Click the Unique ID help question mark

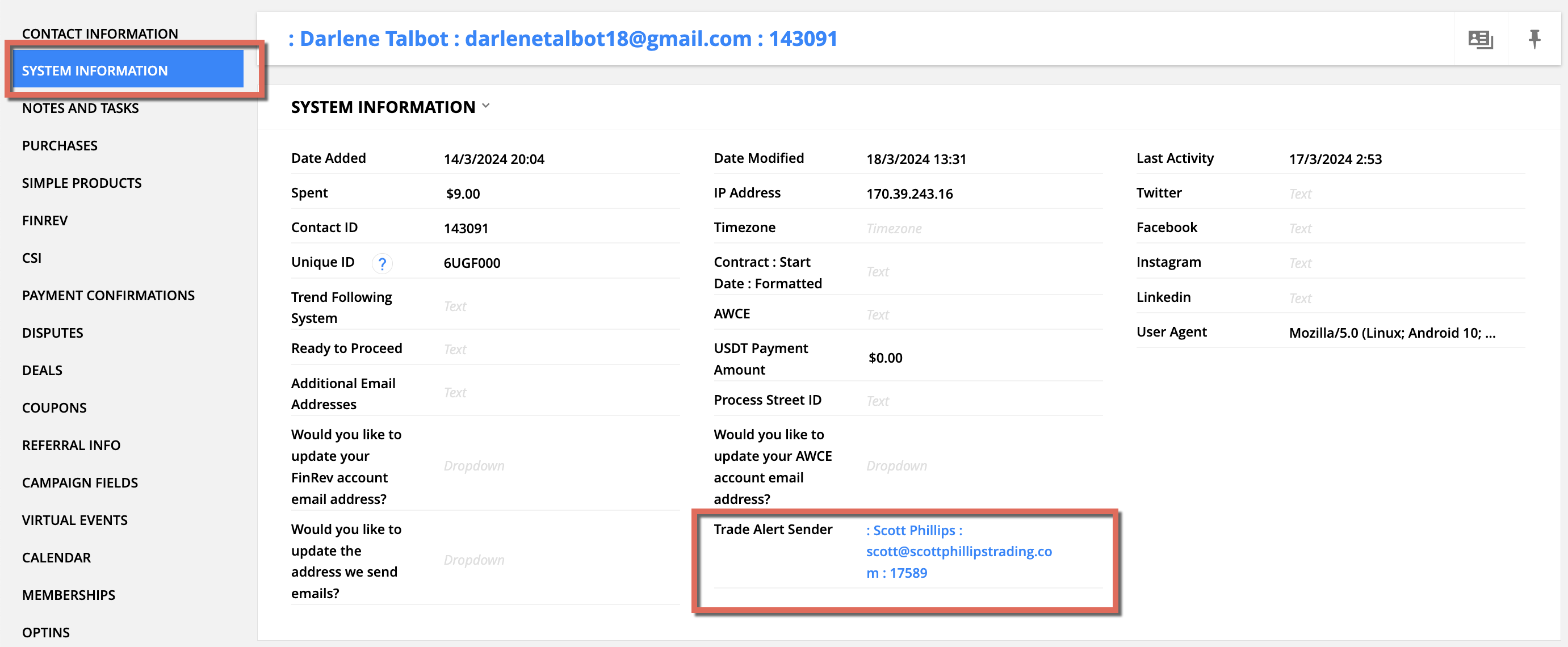[381, 263]
